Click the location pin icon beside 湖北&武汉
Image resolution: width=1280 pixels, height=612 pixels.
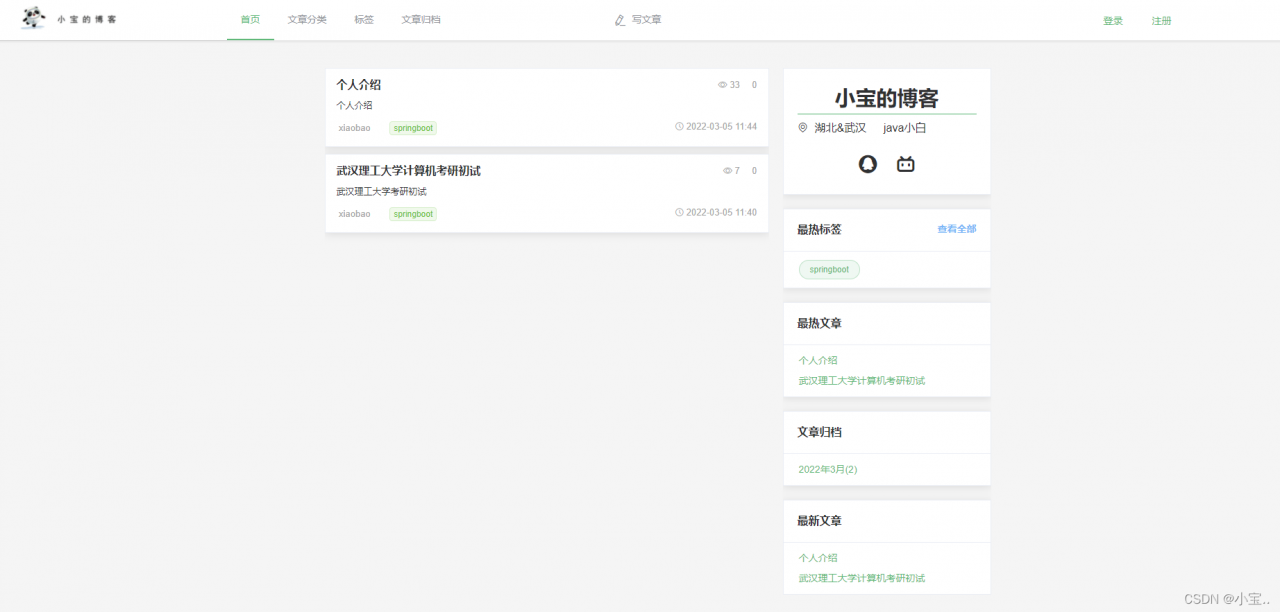802,127
